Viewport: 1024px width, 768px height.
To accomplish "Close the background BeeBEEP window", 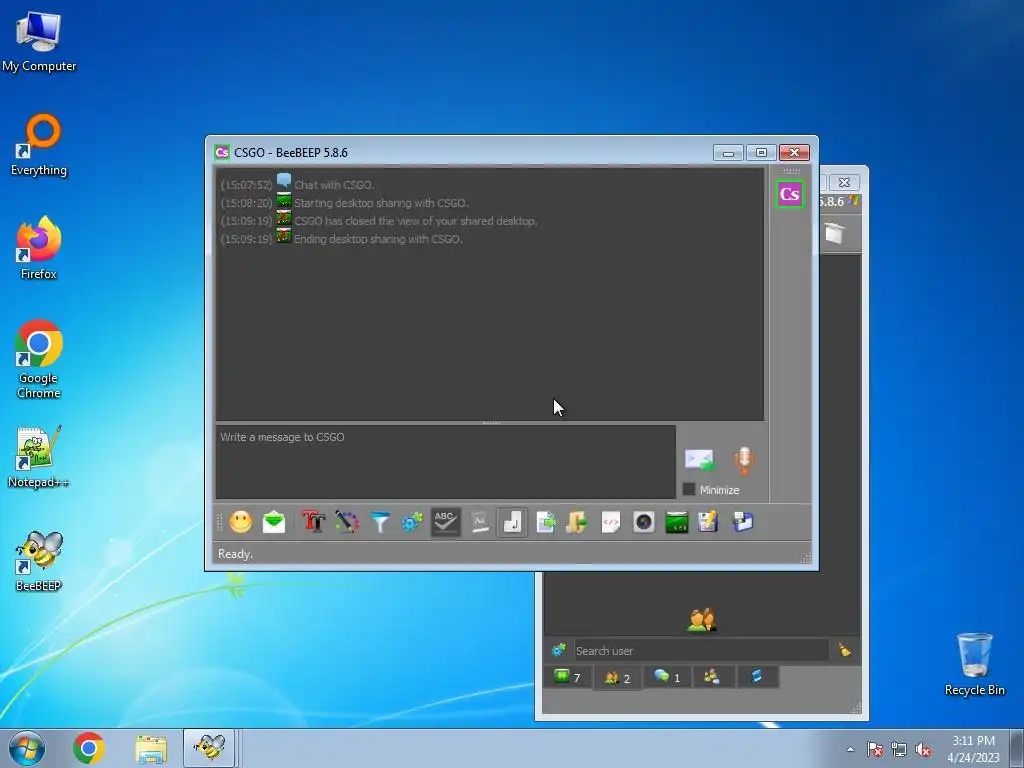I will coord(844,182).
